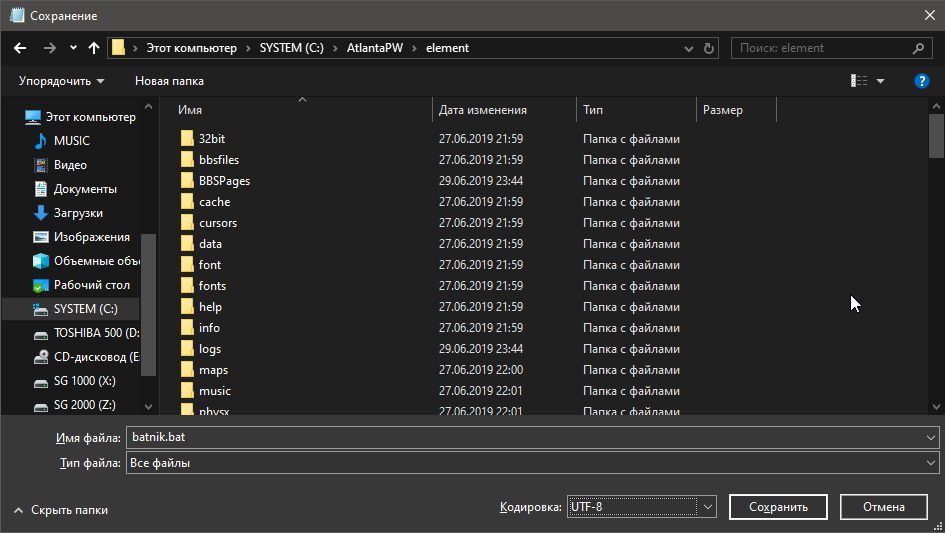Select 'Этот компьютер' in address breadcrumb

(x=192, y=48)
